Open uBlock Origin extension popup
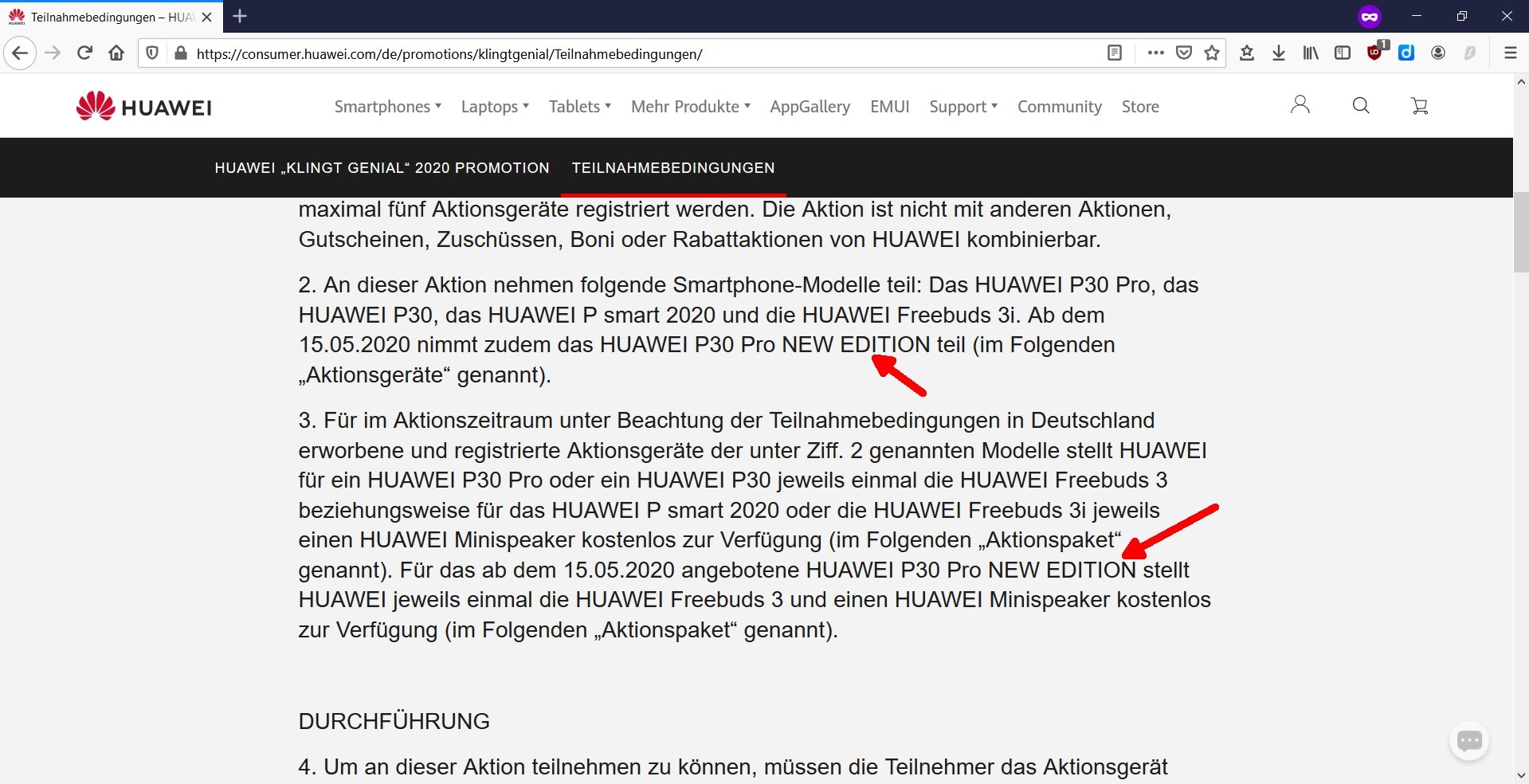Image resolution: width=1529 pixels, height=784 pixels. point(1376,52)
